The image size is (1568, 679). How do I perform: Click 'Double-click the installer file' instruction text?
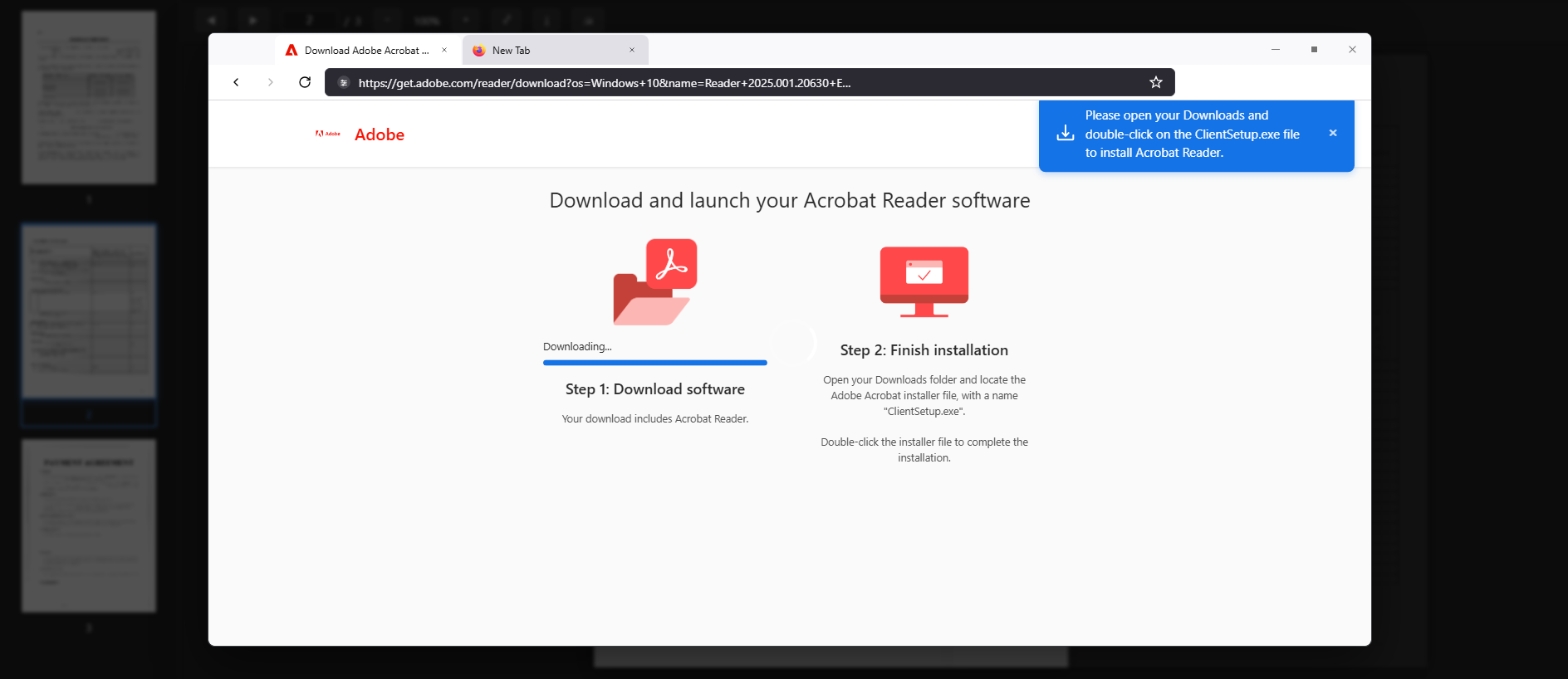[924, 450]
